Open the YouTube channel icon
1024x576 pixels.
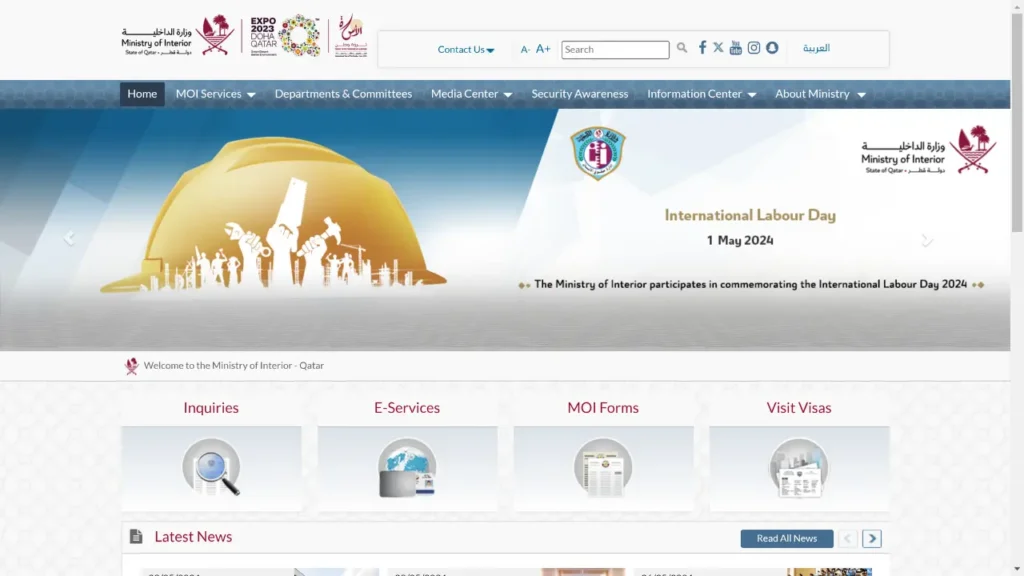coord(736,48)
